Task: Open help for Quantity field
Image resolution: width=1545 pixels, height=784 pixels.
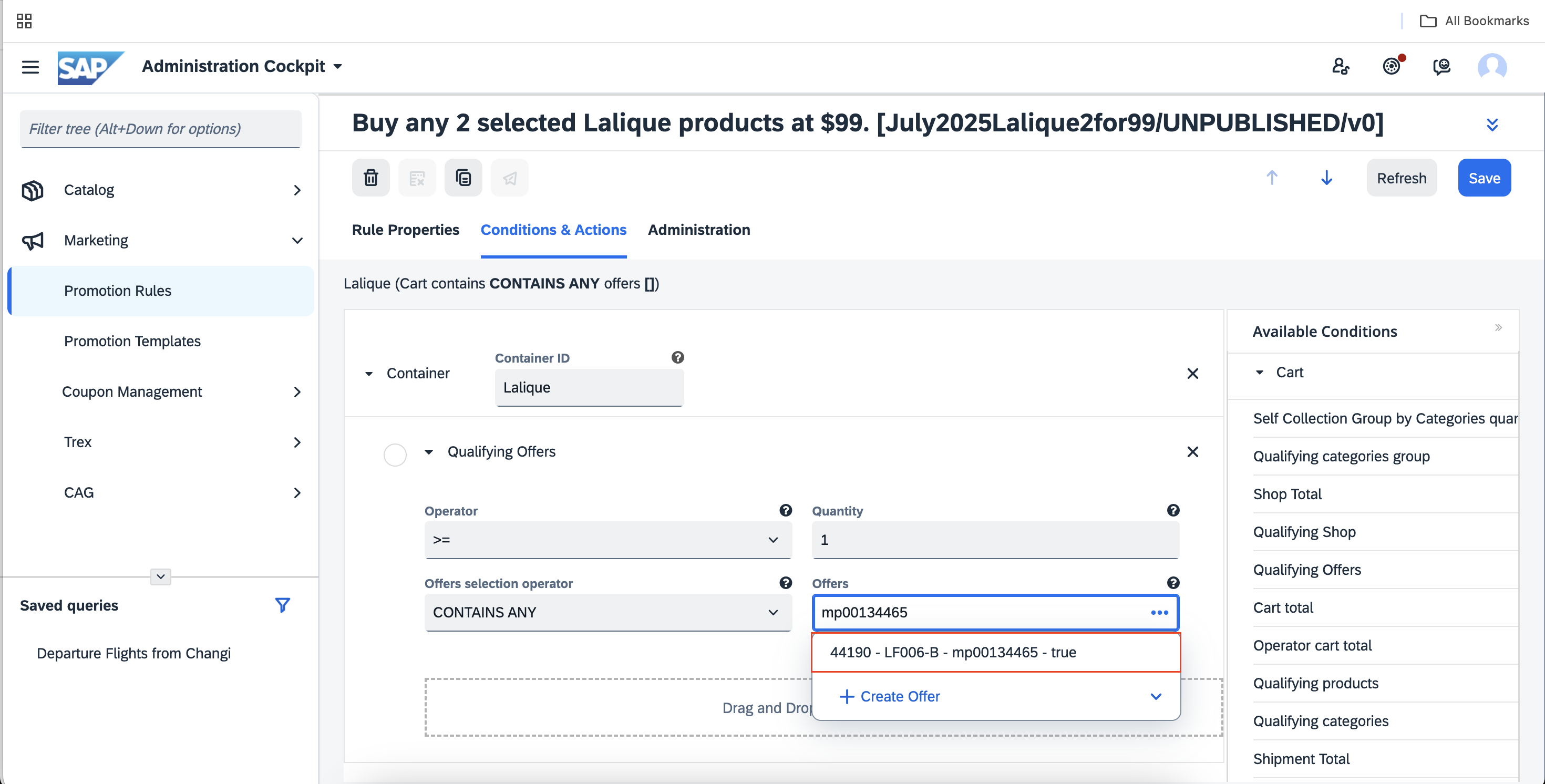Action: [1173, 510]
